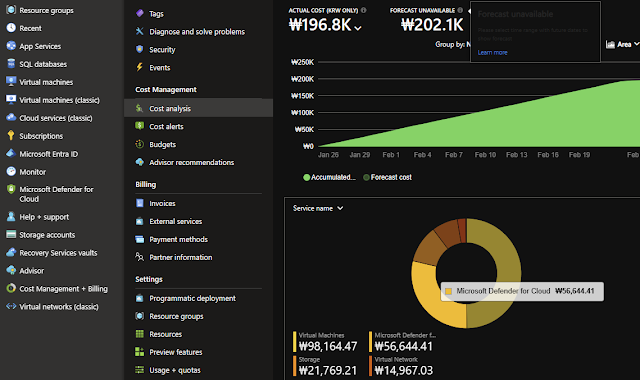Click info icon beside Actual Cost

(x=364, y=10)
